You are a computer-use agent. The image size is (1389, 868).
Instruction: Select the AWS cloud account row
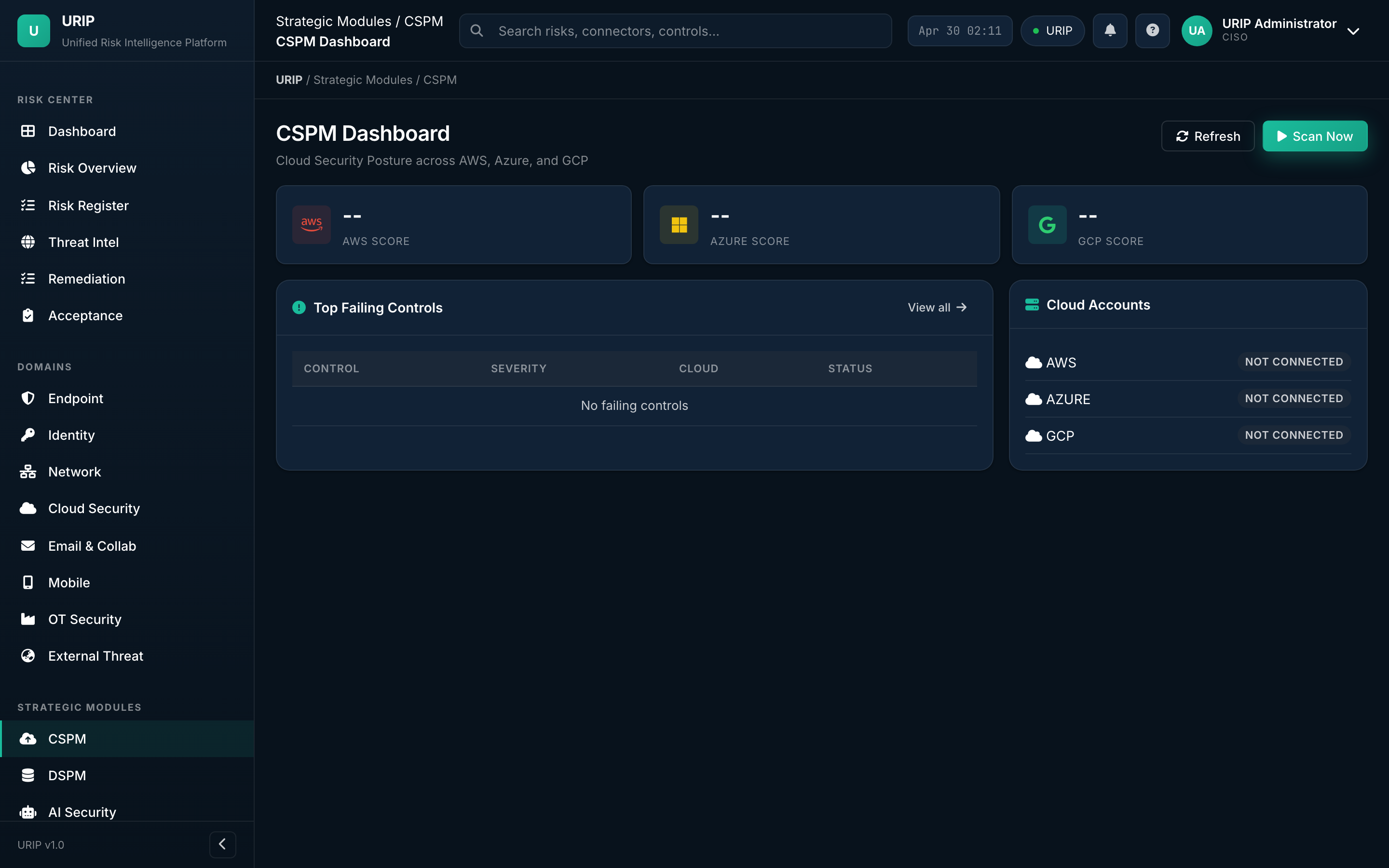pos(1188,362)
